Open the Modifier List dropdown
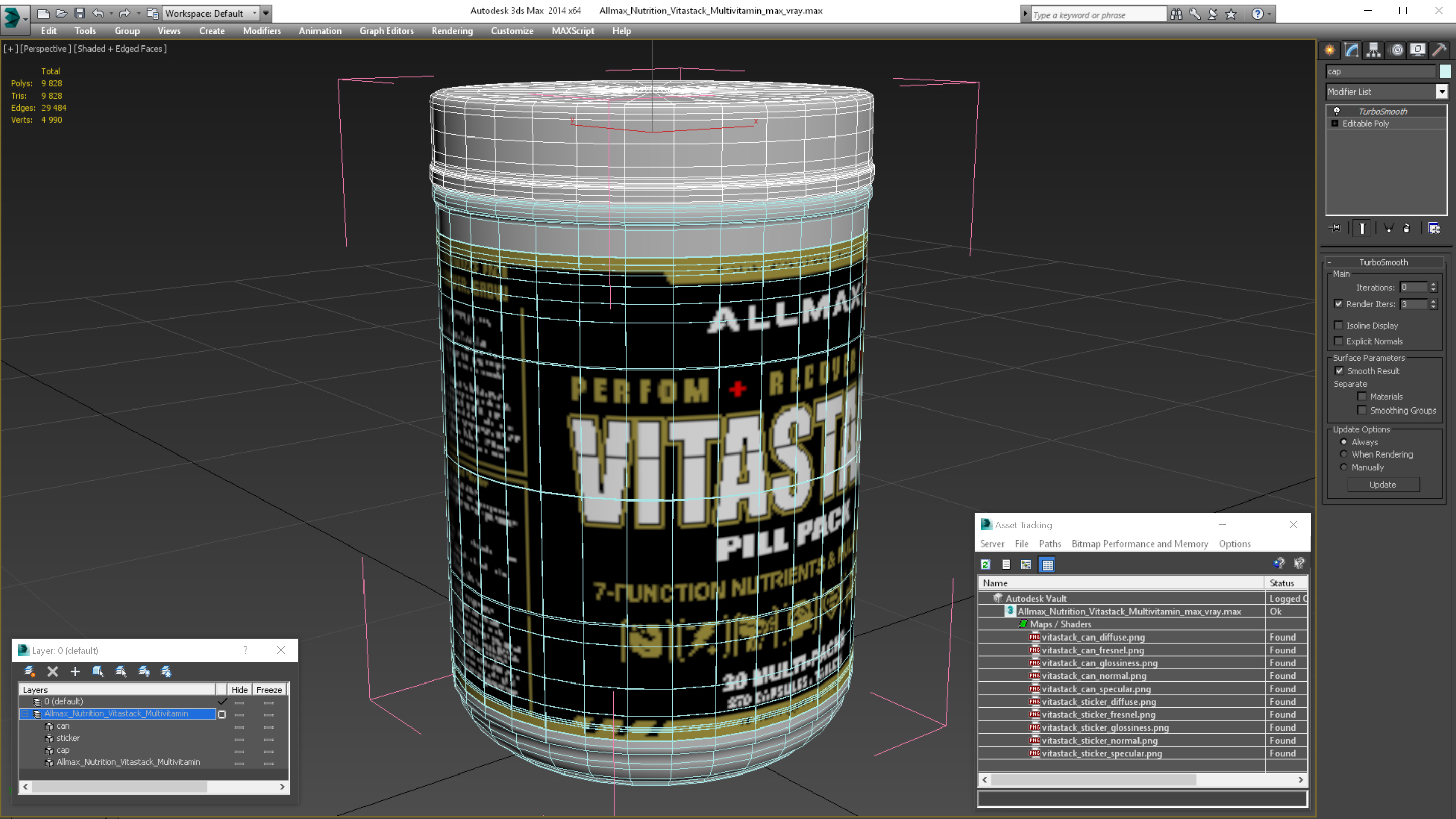Screen dimensions: 1456x819 tap(1442, 92)
